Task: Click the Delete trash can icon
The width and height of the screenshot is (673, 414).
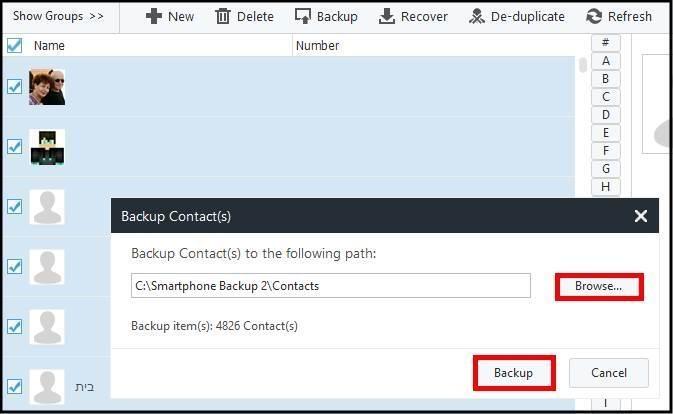Action: [223, 16]
